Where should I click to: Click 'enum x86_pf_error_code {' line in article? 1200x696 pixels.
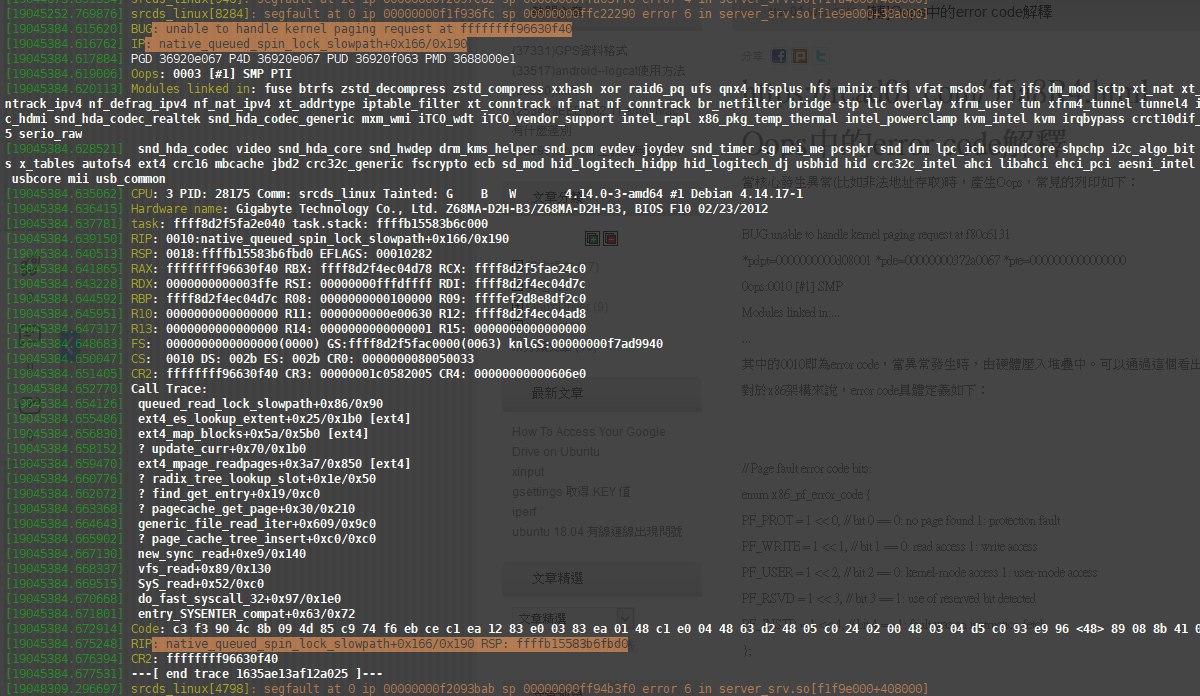(806, 494)
